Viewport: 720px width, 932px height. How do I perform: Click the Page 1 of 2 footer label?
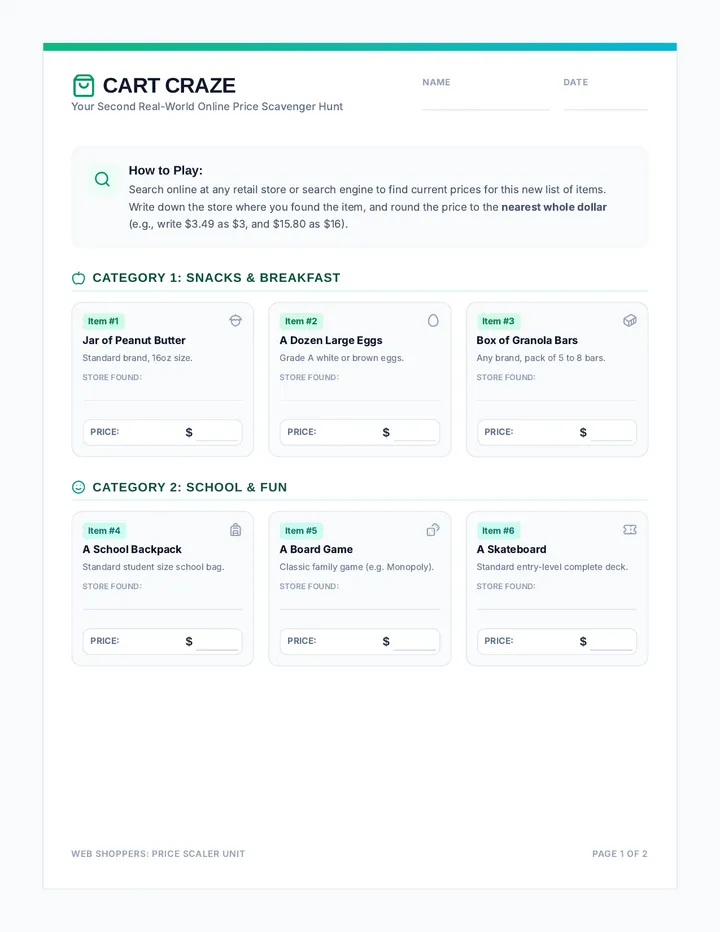[620, 854]
